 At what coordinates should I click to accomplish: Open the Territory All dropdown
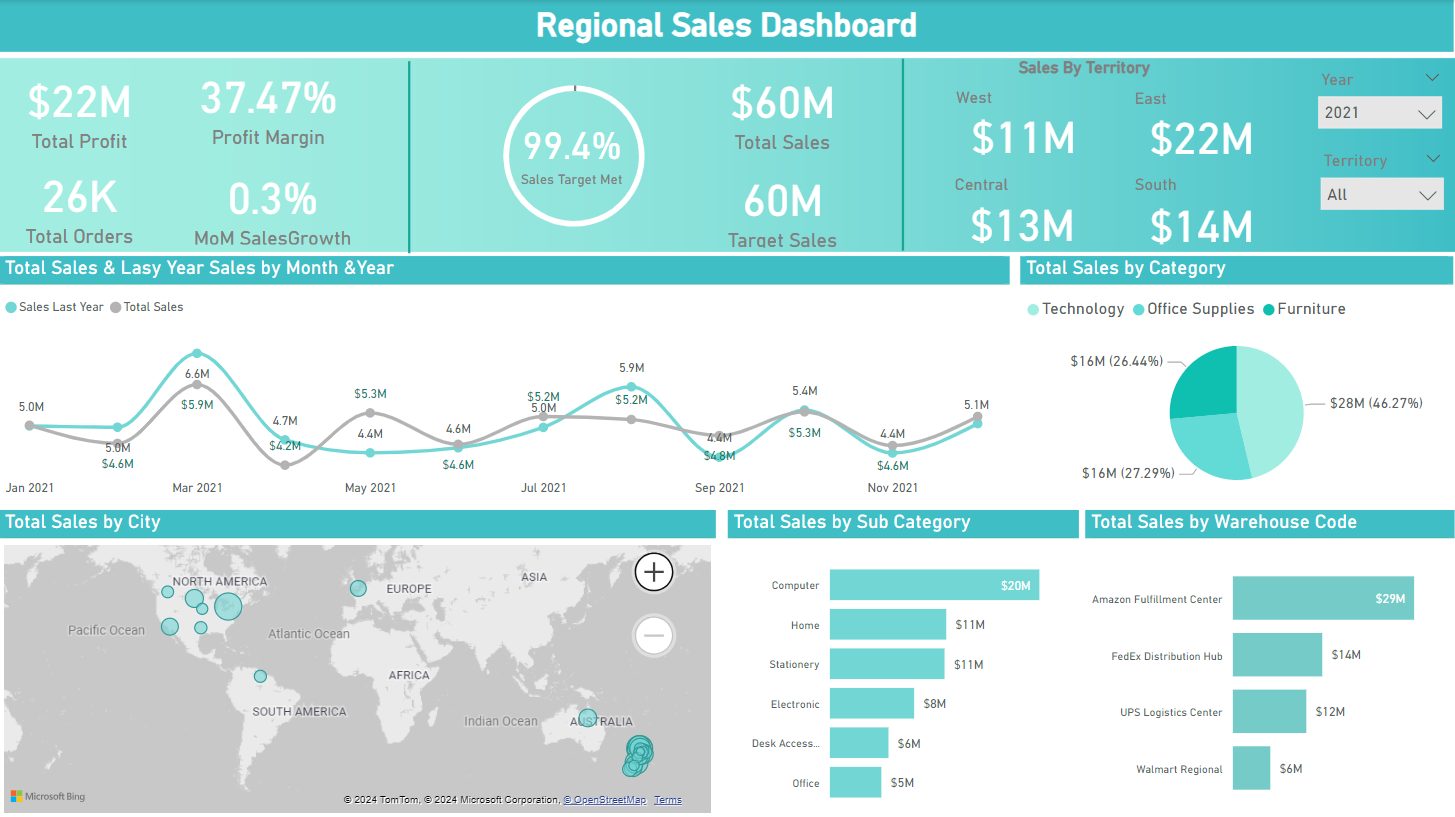coord(1381,194)
